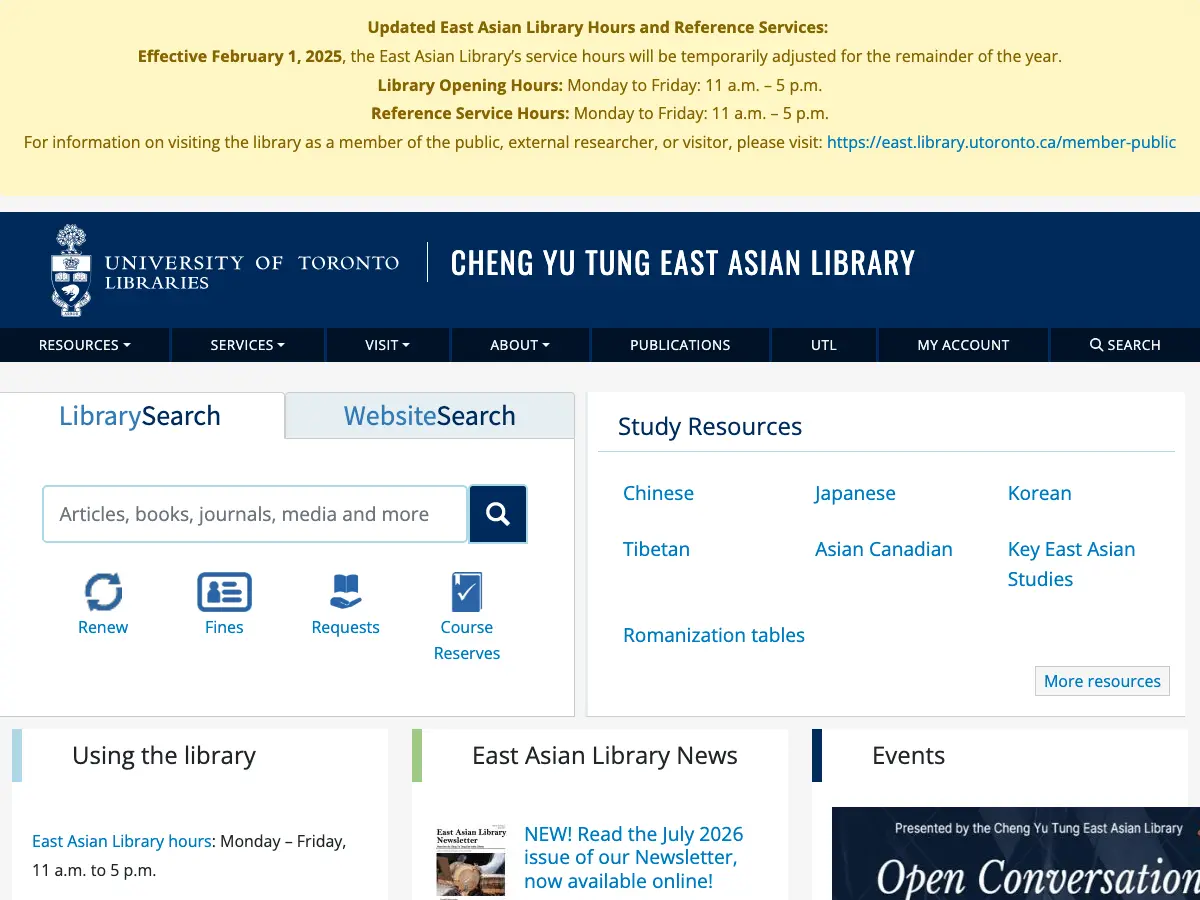
Task: Click the Renew text link
Action: pos(103,627)
